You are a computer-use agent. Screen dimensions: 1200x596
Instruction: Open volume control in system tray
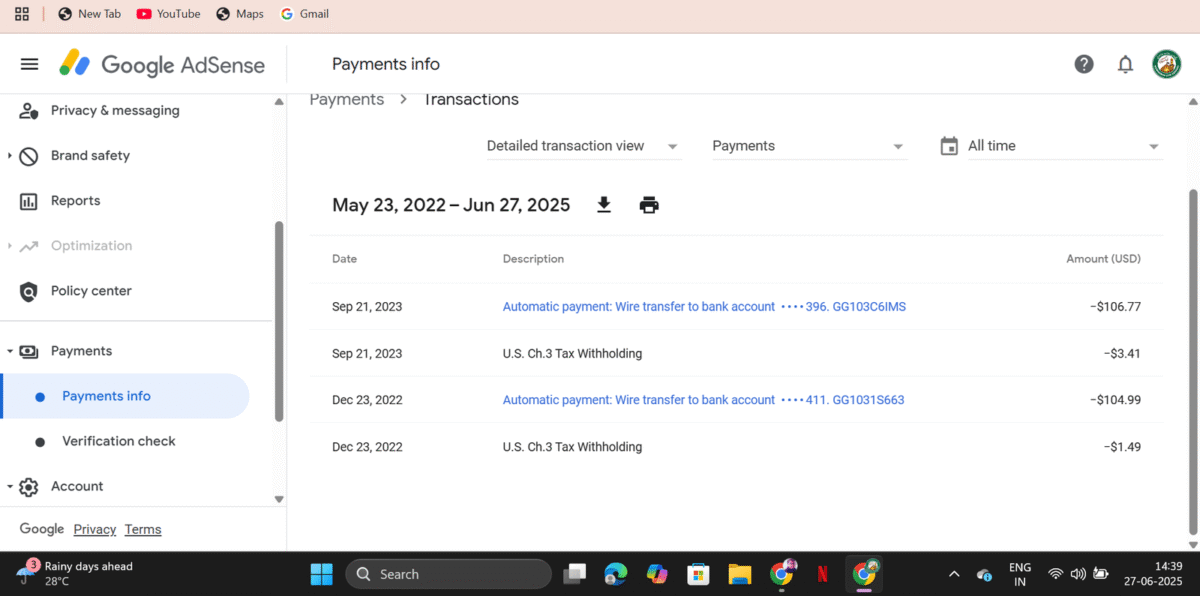click(1078, 574)
